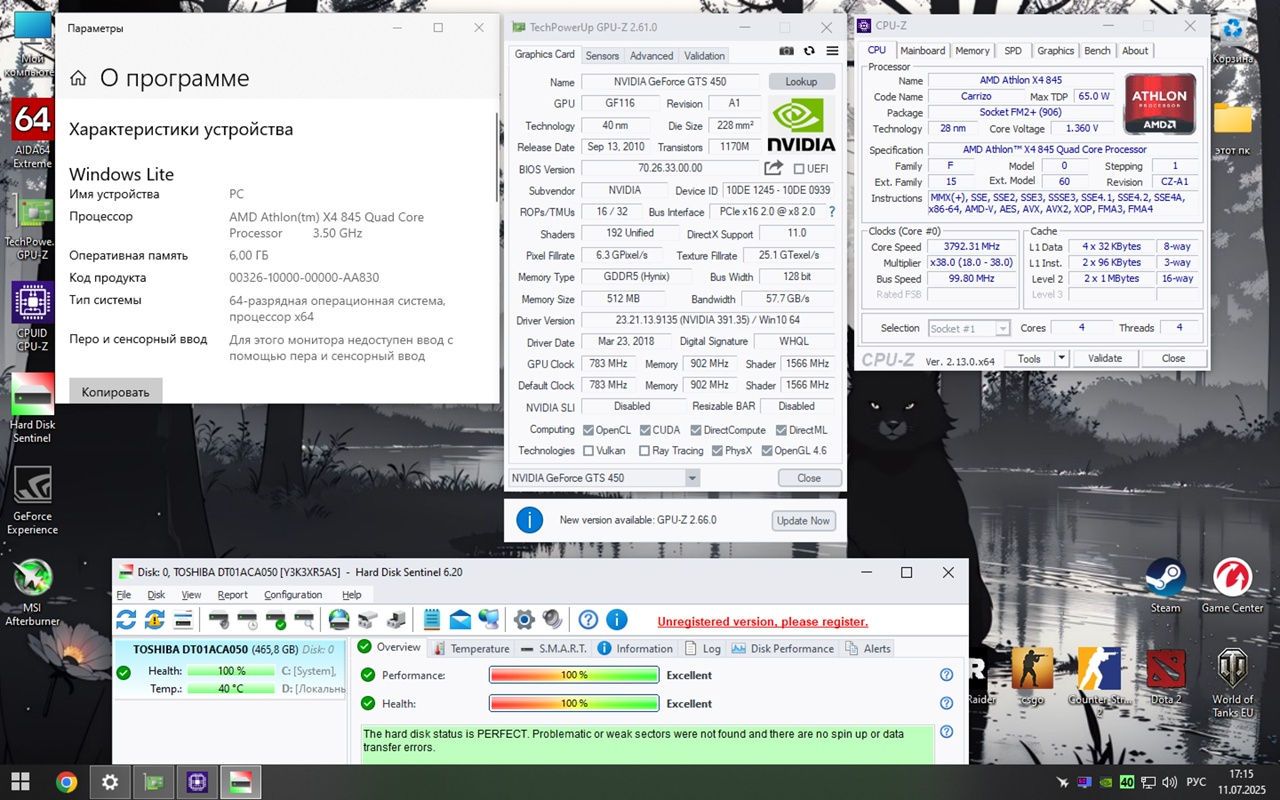Click the refresh button in Hard Disk Sentinel toolbar
Screen dimensions: 1280x800
(x=126, y=620)
